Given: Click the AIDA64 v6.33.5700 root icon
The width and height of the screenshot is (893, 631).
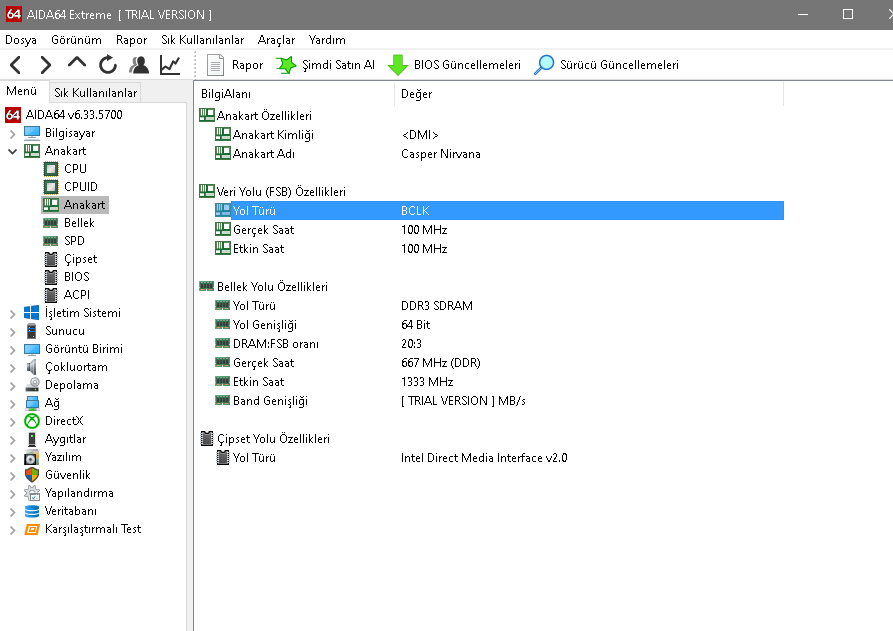Looking at the screenshot, I should 13,114.
